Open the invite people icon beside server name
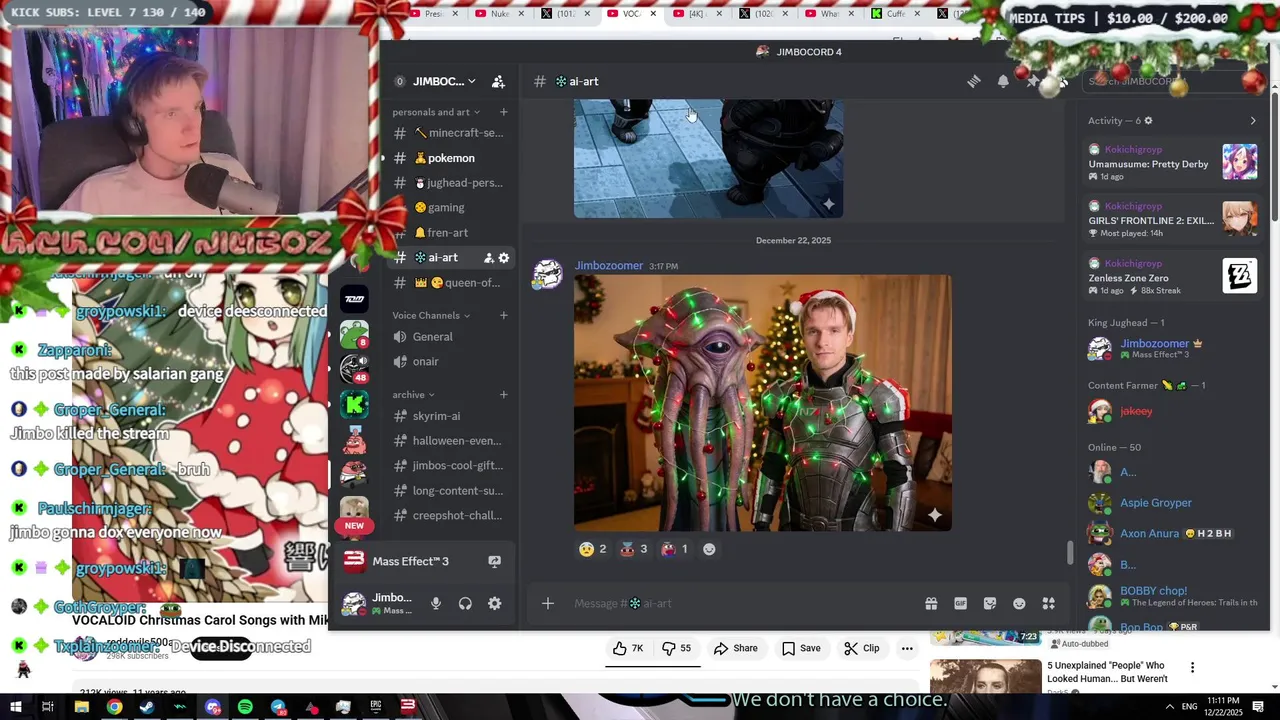 coord(498,81)
